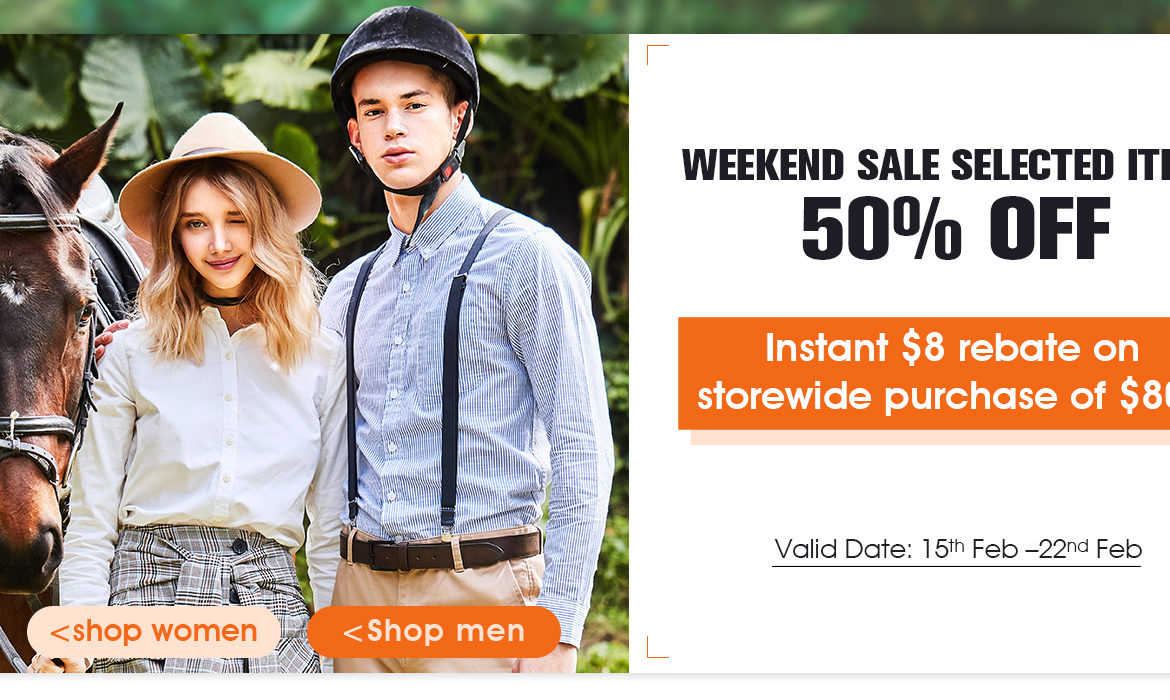Click the 'Shop men' orange button
The image size is (1170, 700).
[434, 632]
